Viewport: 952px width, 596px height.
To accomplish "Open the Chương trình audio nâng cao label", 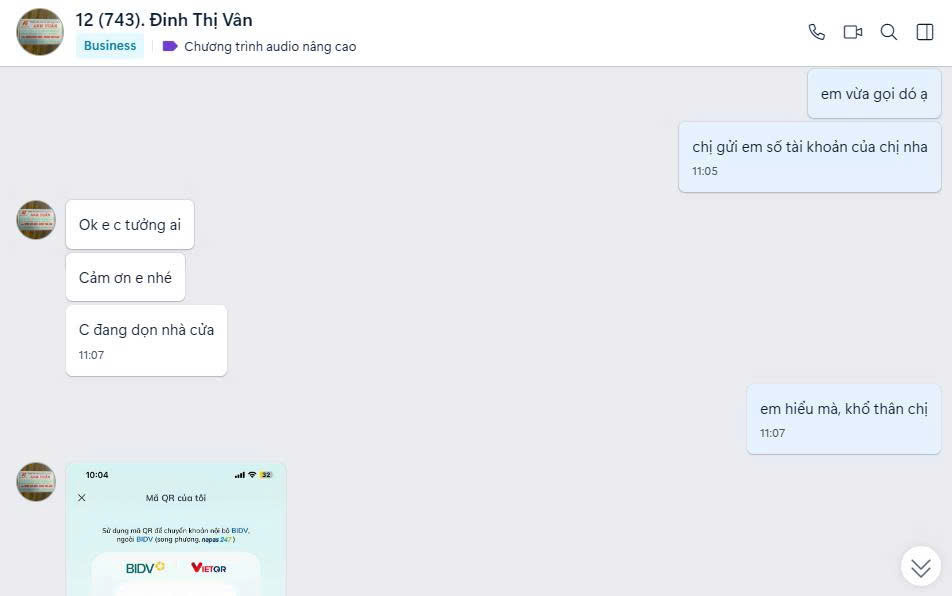I will pos(270,47).
